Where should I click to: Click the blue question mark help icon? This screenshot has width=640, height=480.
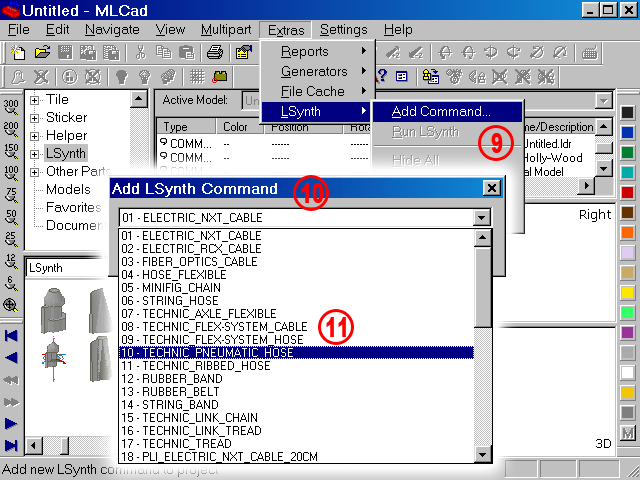click(x=382, y=76)
